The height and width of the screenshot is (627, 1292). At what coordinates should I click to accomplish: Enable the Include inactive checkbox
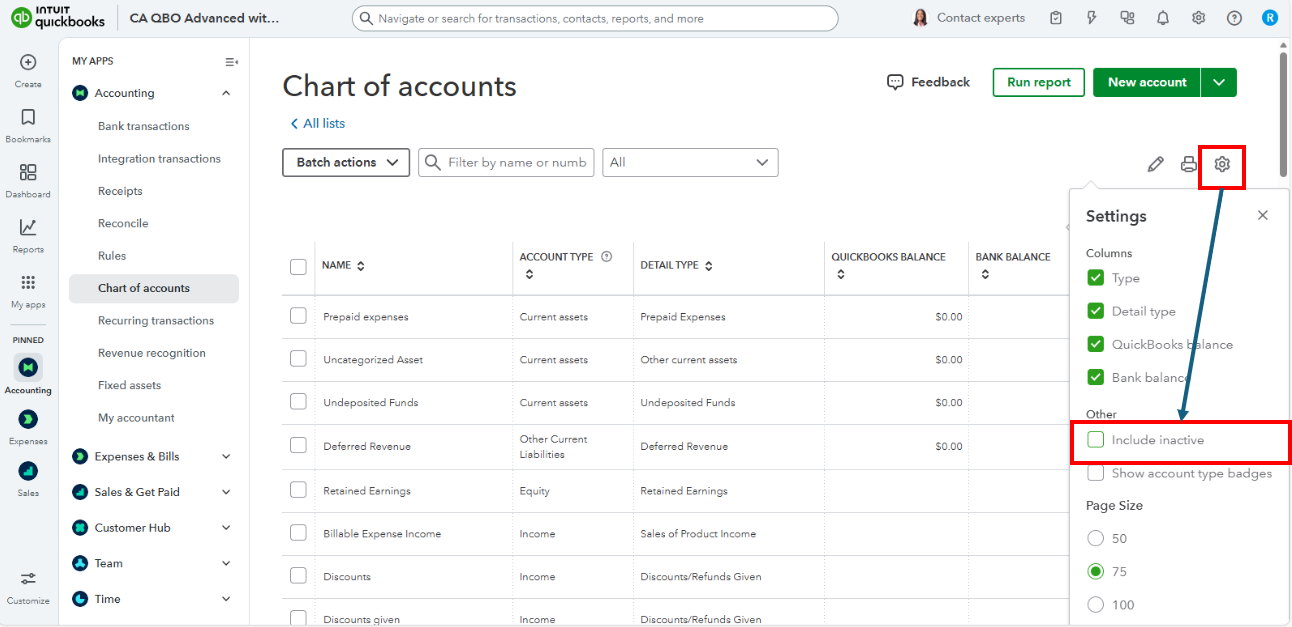(x=1096, y=440)
